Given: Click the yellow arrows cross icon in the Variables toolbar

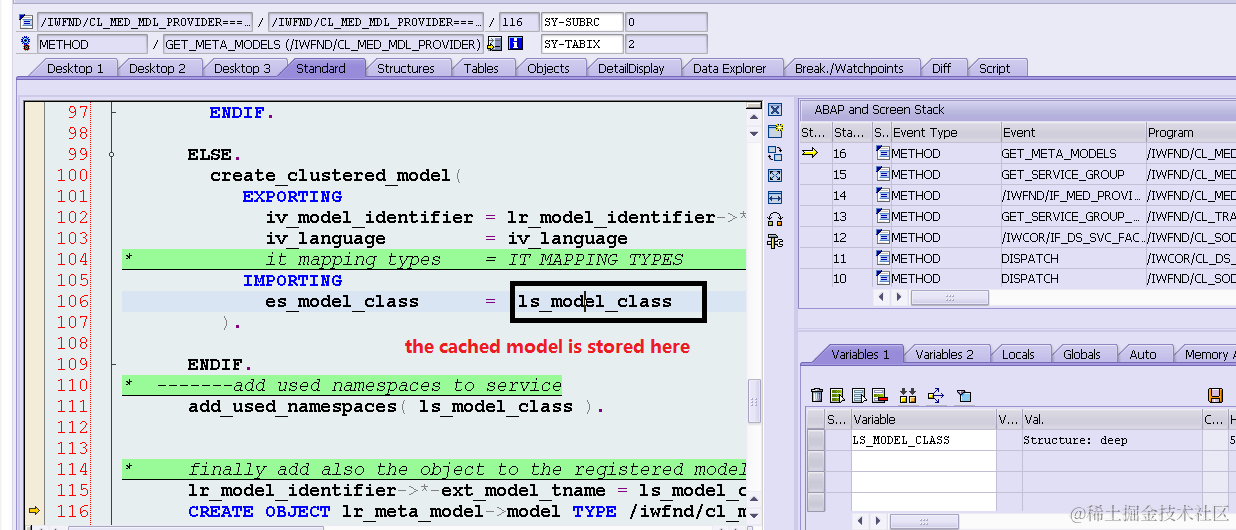Looking at the screenshot, I should (x=936, y=396).
